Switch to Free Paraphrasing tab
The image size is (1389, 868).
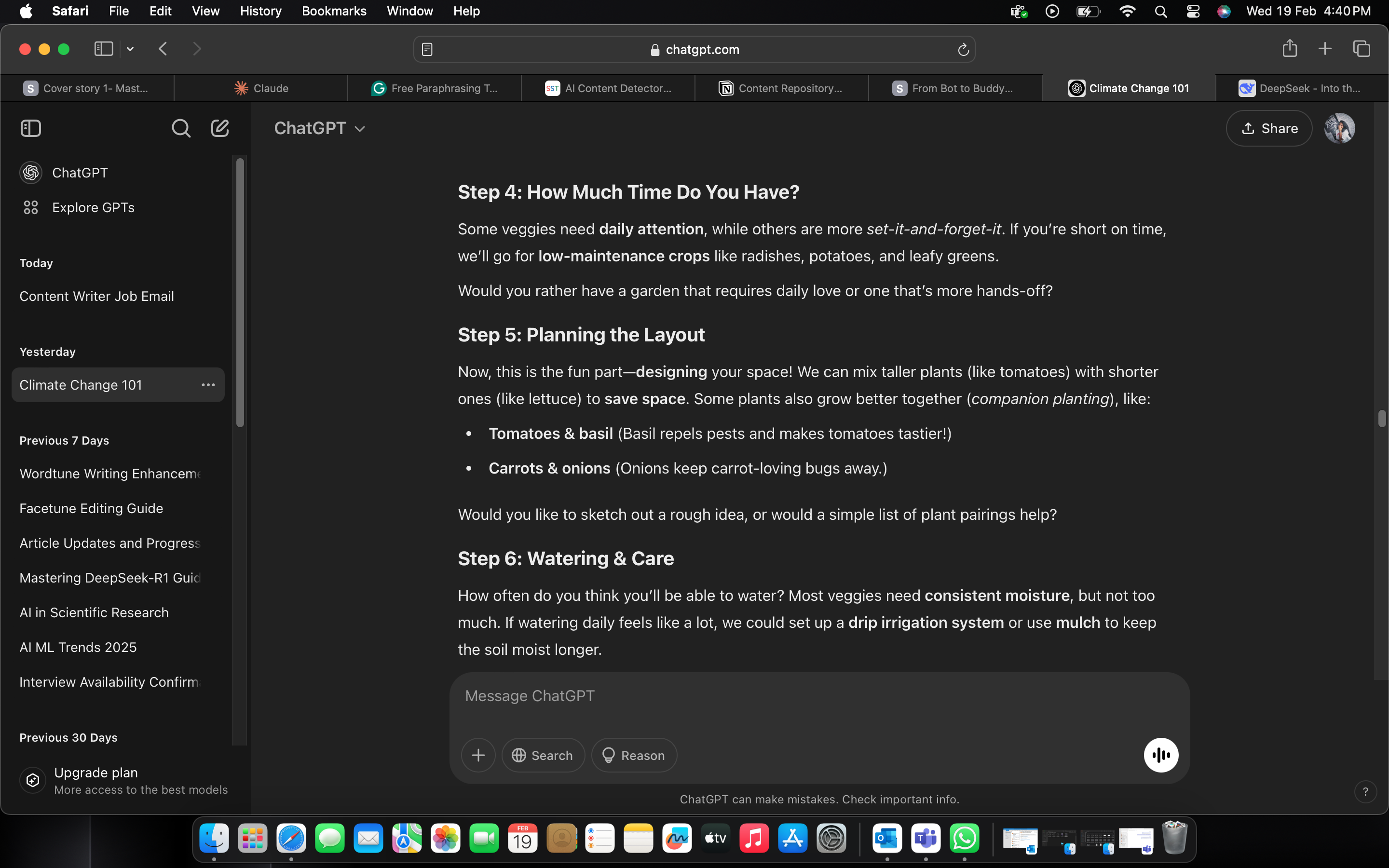(x=435, y=88)
